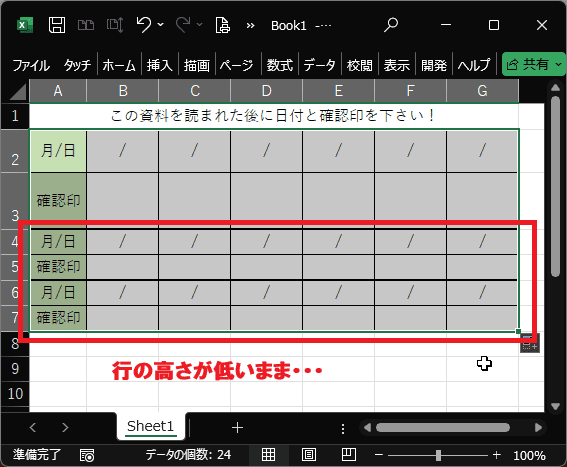Zoom out with minus button
567x467 pixels.
(x=379, y=455)
